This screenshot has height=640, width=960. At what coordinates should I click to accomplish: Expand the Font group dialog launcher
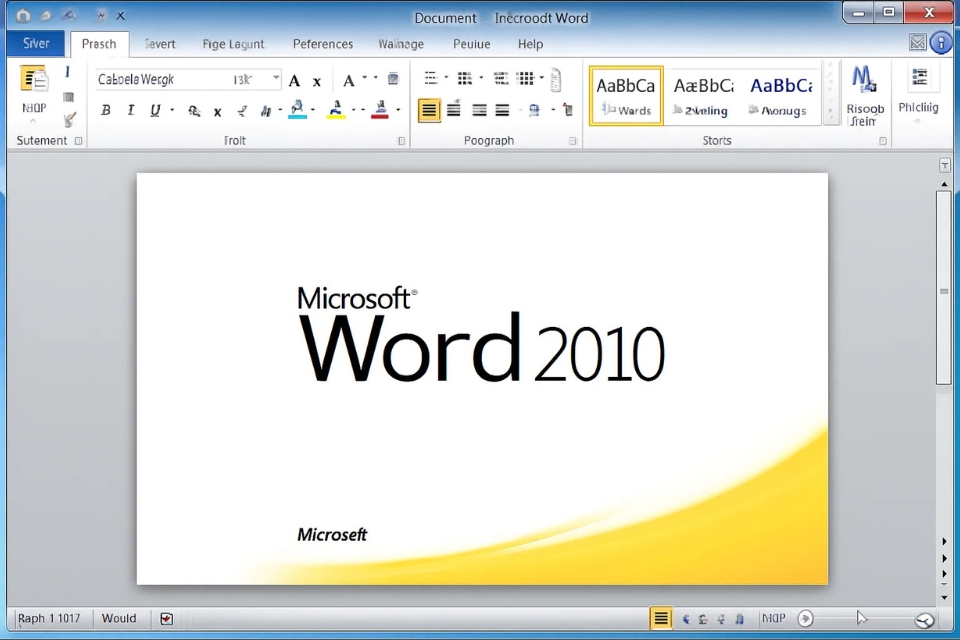(x=401, y=141)
